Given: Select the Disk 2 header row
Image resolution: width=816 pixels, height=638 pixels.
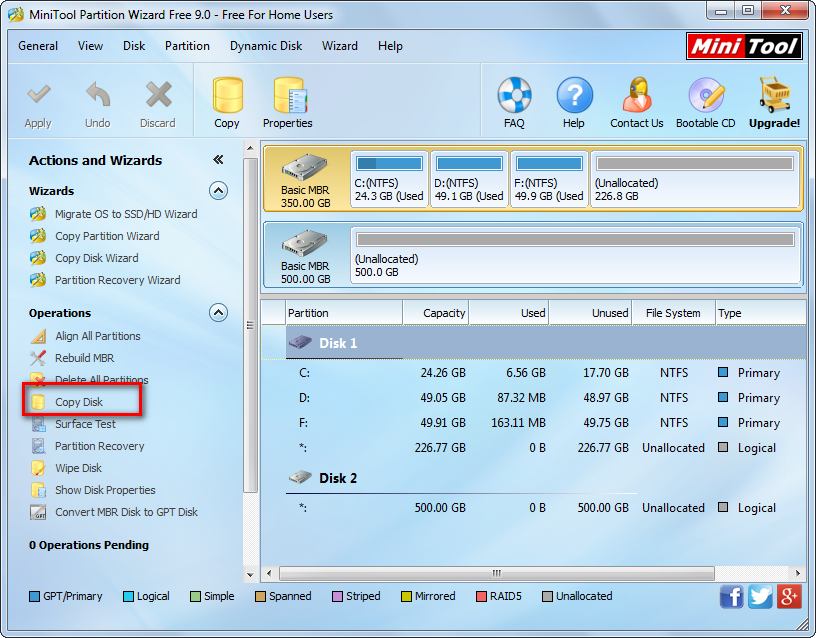Looking at the screenshot, I should click(x=533, y=478).
